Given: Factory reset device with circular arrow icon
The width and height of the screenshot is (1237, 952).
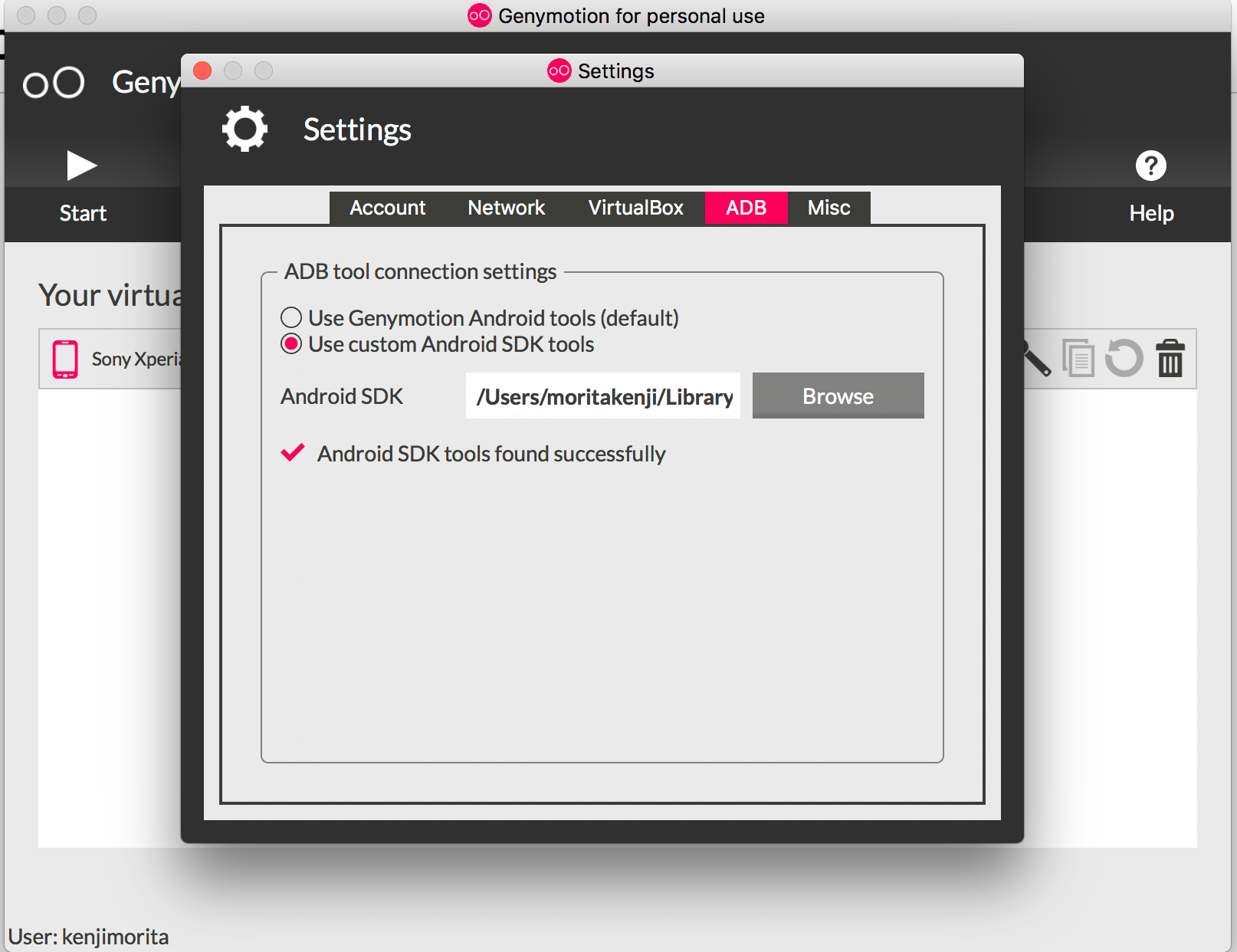Looking at the screenshot, I should pos(1124,358).
